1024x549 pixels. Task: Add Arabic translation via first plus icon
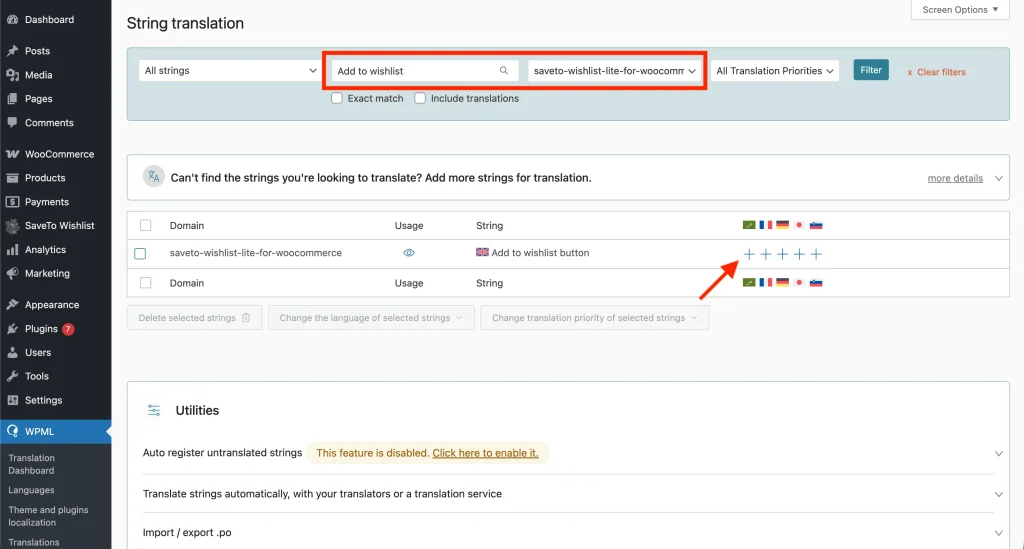point(749,254)
